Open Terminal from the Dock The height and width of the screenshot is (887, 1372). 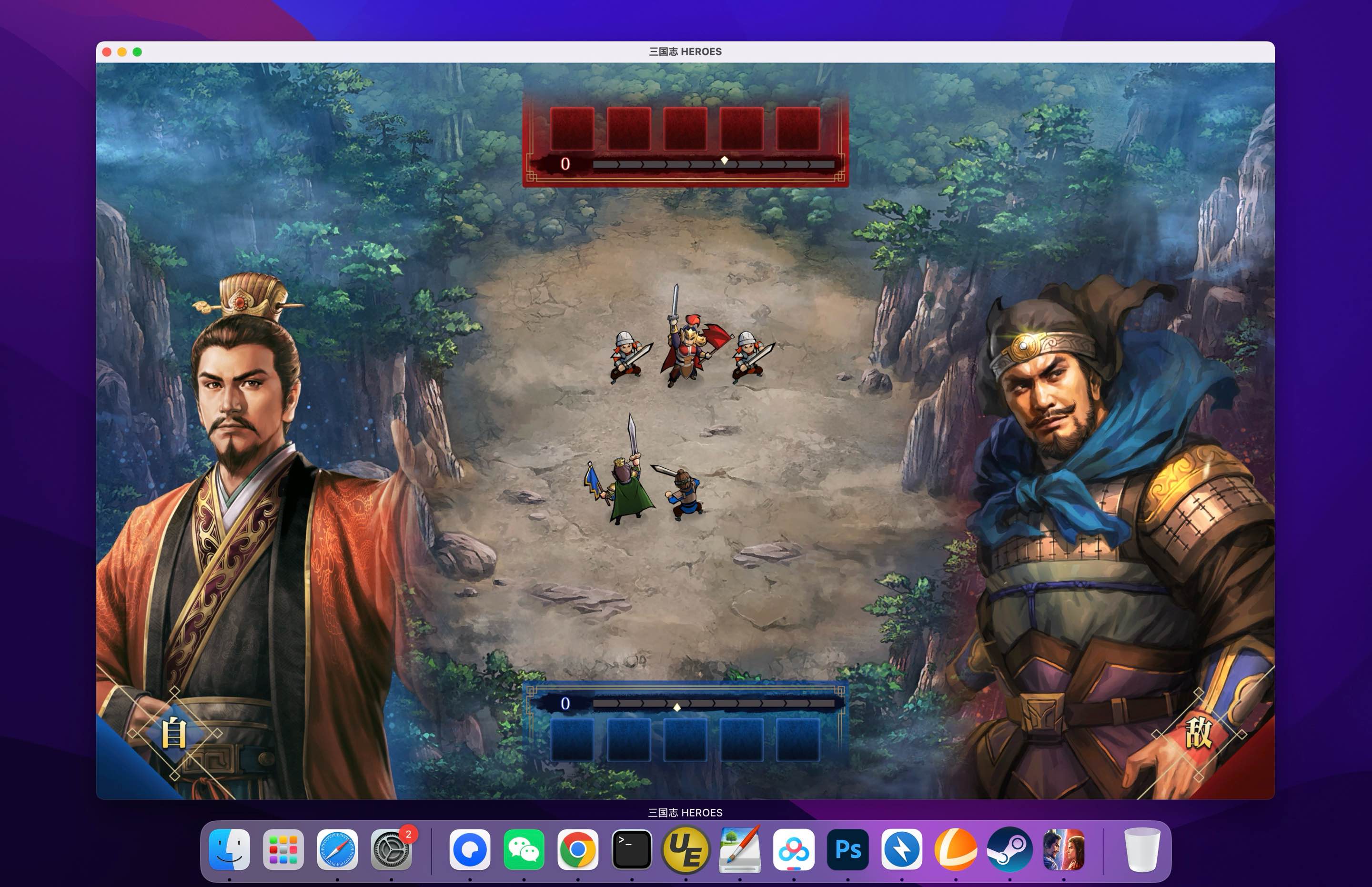tap(632, 849)
